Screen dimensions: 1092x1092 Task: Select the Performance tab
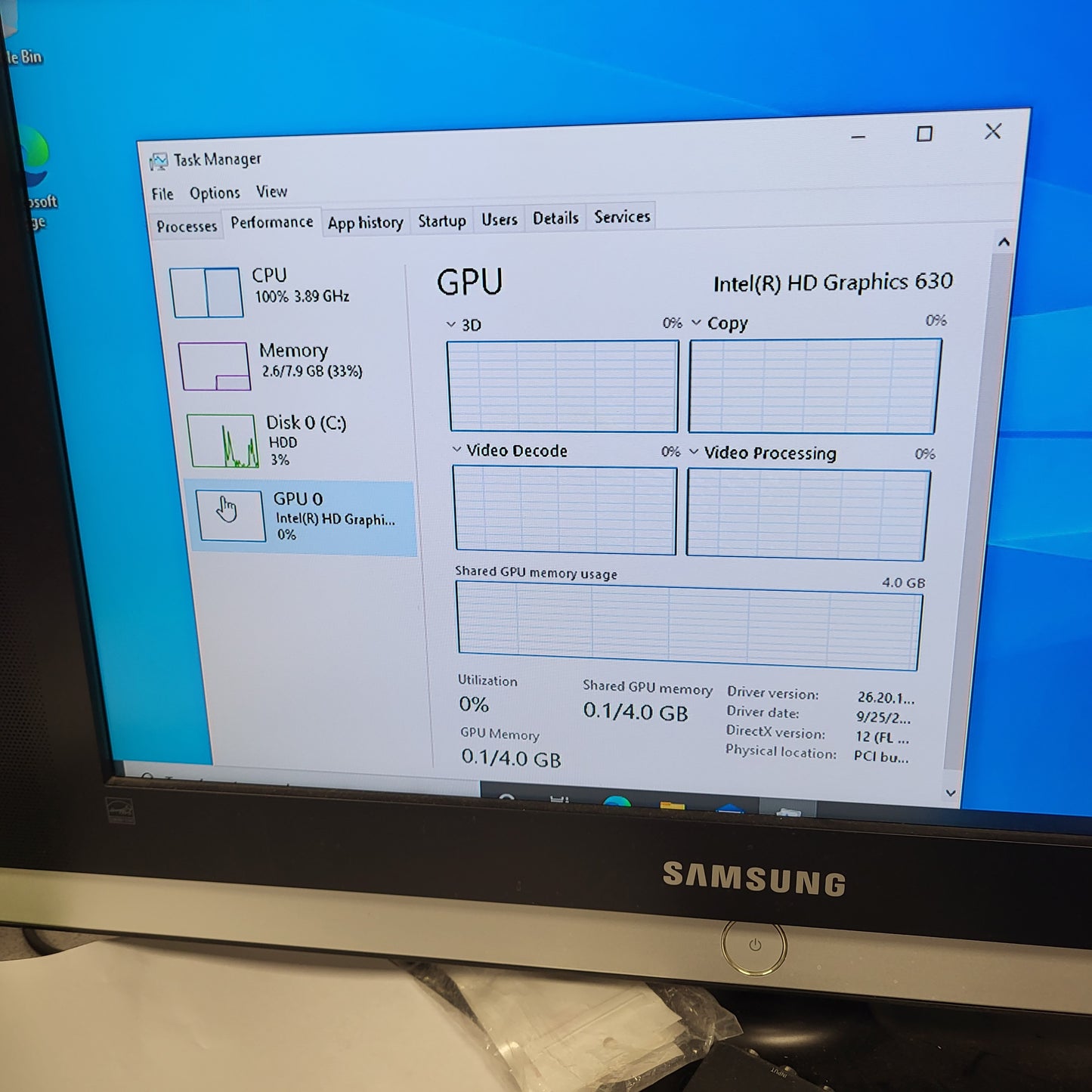[272, 222]
